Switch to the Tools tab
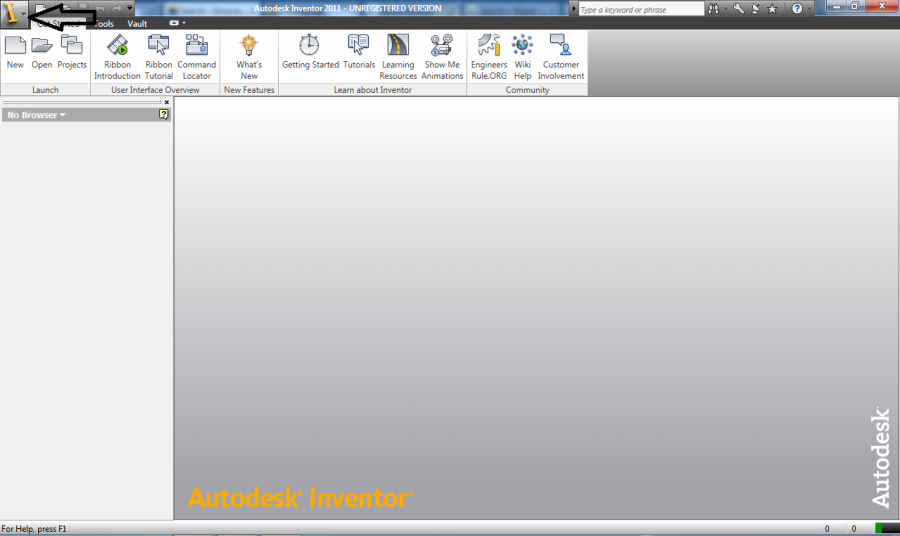 (x=104, y=24)
